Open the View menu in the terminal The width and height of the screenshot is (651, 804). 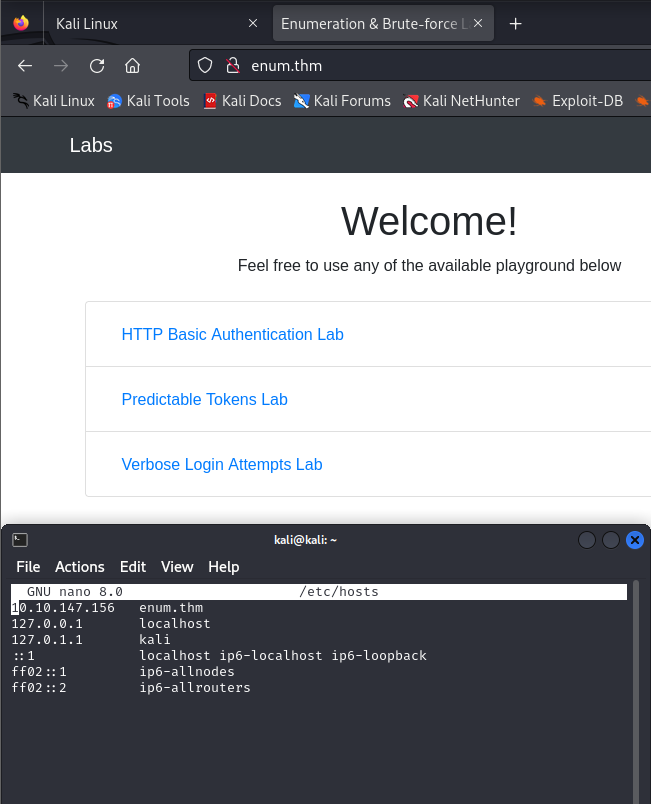coord(177,567)
